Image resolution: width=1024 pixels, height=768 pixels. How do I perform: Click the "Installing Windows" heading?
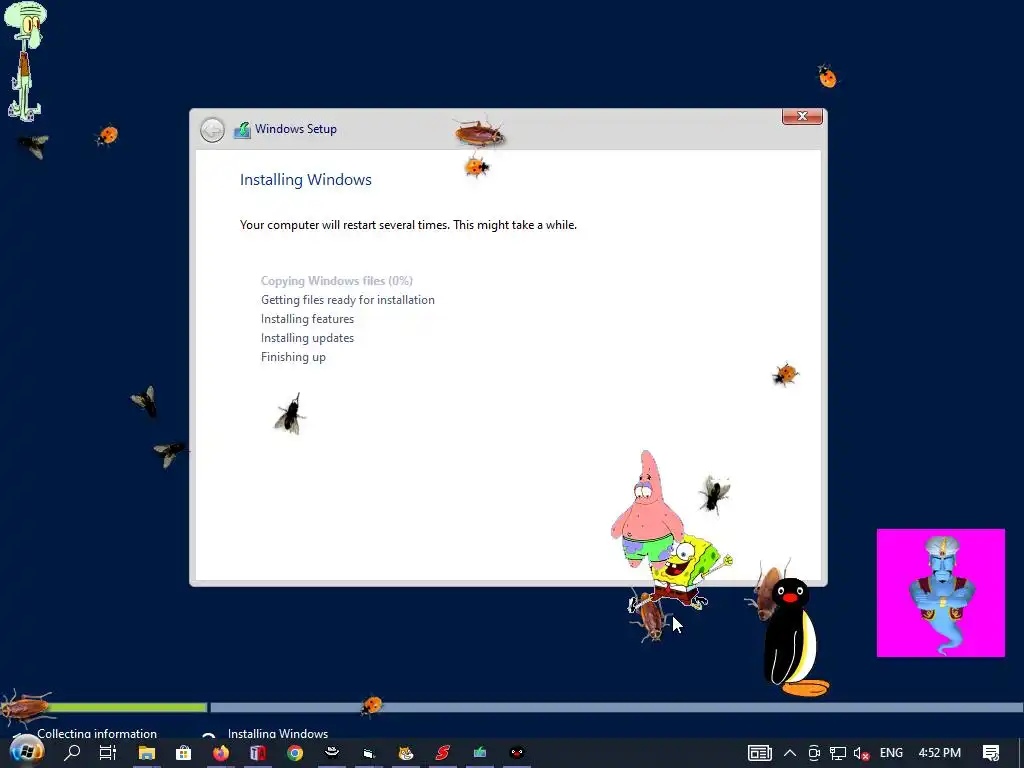[306, 180]
